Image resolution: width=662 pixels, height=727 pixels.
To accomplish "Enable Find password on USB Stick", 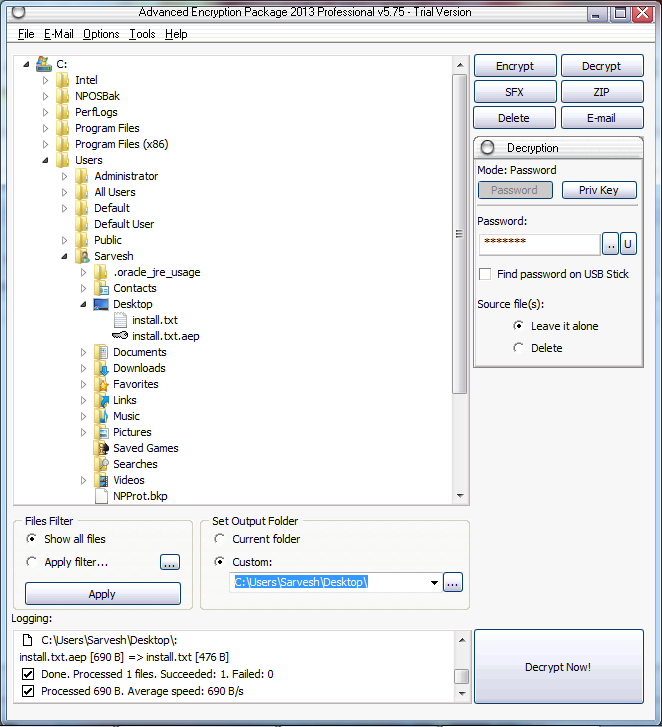I will pos(485,274).
